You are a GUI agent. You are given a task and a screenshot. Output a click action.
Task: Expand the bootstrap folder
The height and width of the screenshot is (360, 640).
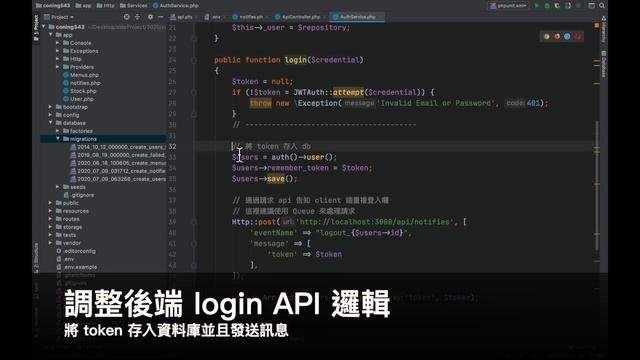click(51, 107)
